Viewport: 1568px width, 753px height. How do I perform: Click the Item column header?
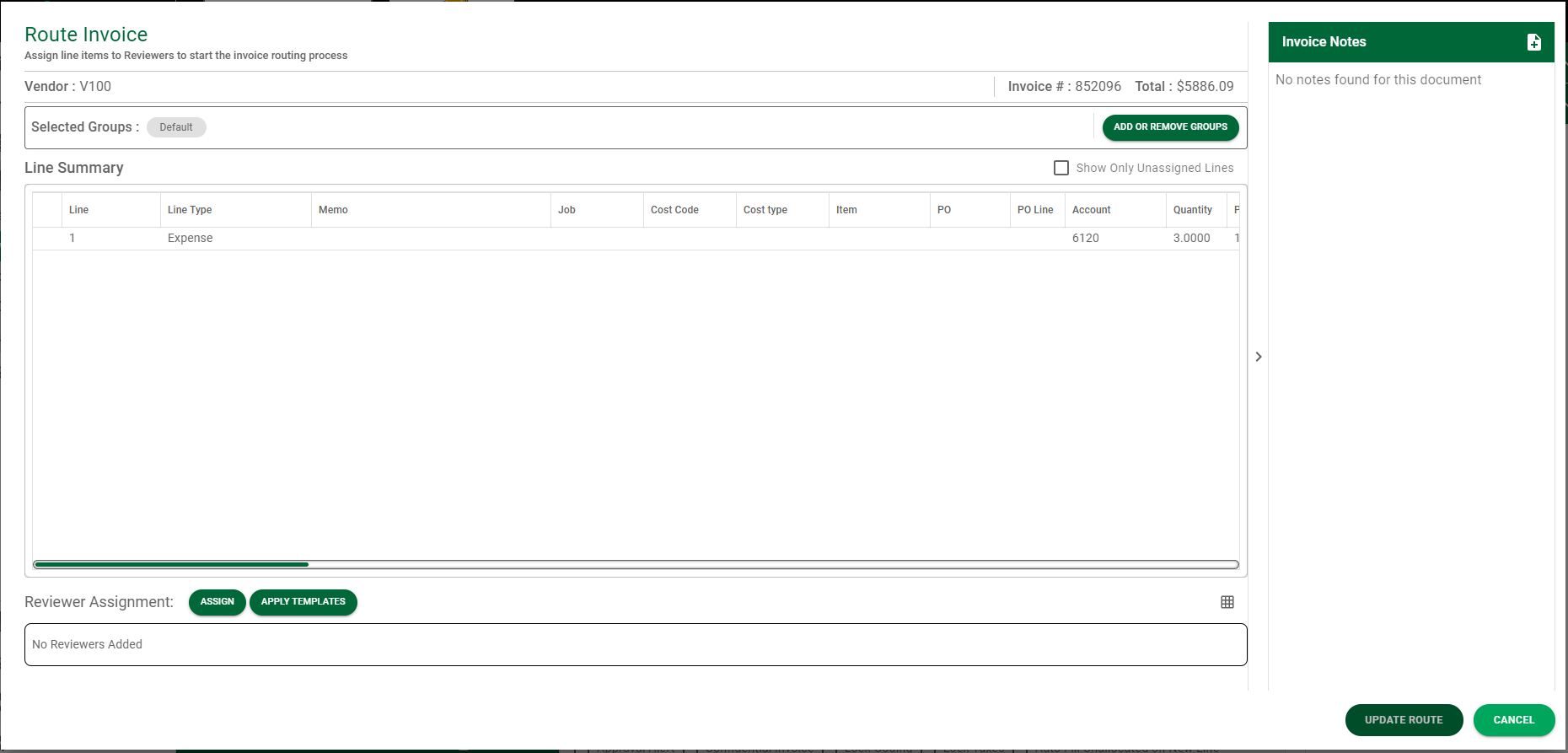pyautogui.click(x=879, y=210)
